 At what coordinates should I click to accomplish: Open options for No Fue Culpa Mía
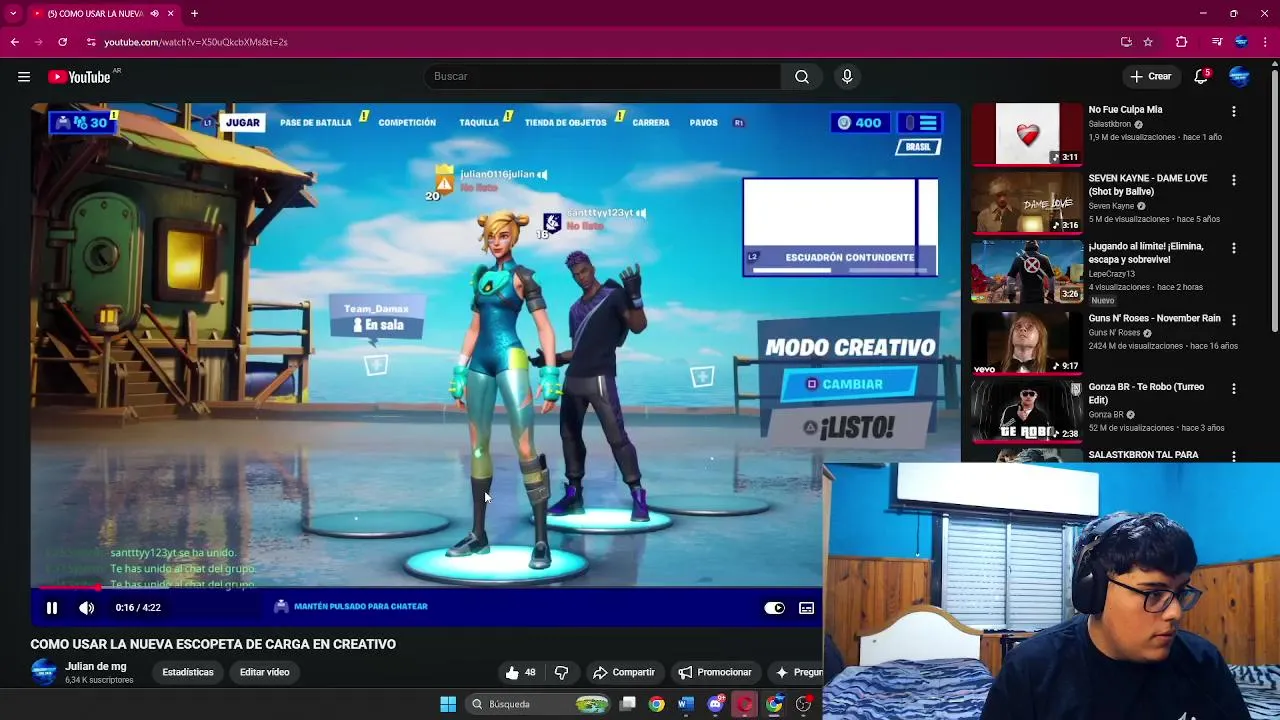(1234, 112)
